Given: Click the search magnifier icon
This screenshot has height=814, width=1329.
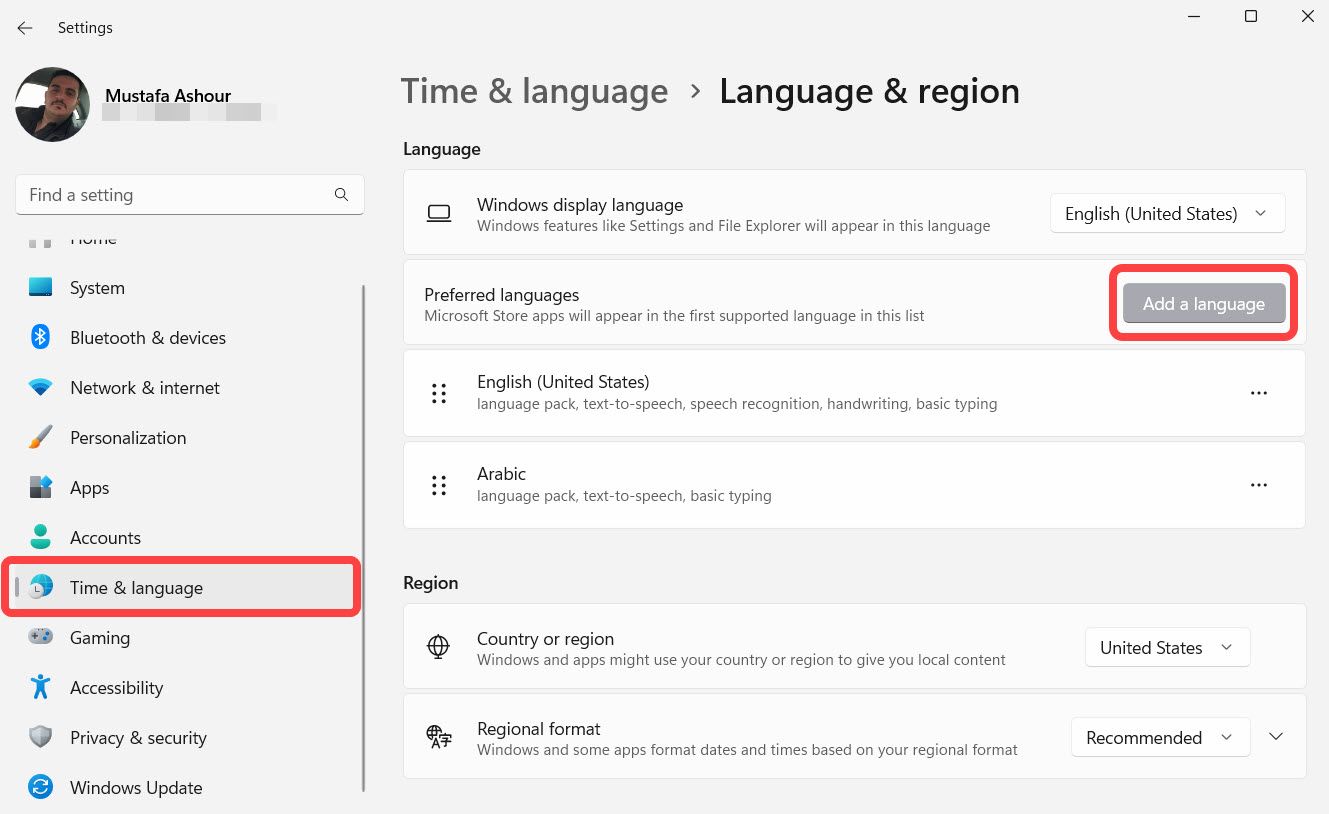Looking at the screenshot, I should click(341, 195).
